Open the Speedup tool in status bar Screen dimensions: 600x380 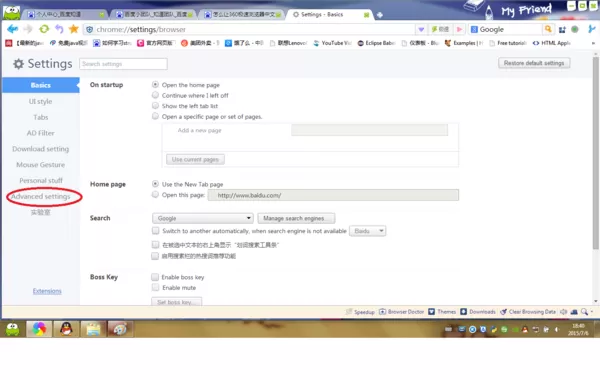360,312
